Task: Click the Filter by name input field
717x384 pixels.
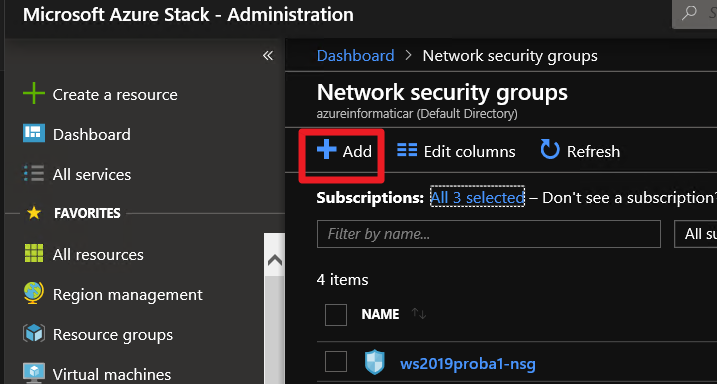Action: [488, 234]
